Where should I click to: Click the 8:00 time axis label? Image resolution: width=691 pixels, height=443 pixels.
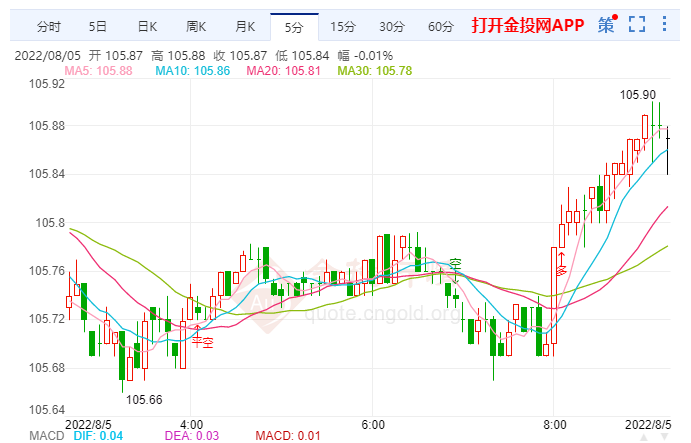(x=555, y=425)
